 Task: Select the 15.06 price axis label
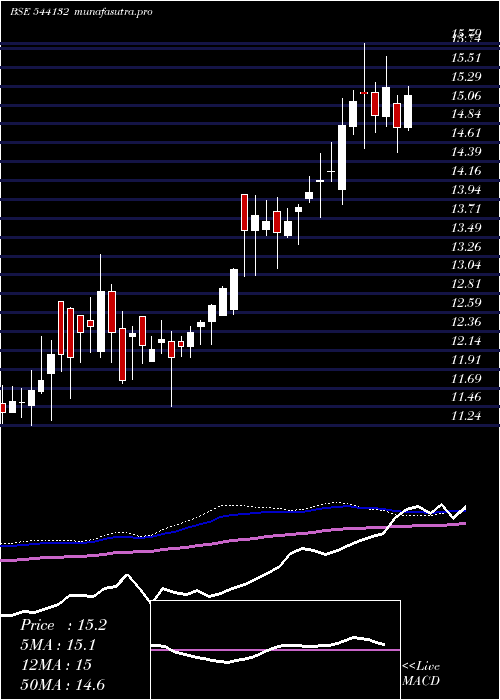point(466,96)
